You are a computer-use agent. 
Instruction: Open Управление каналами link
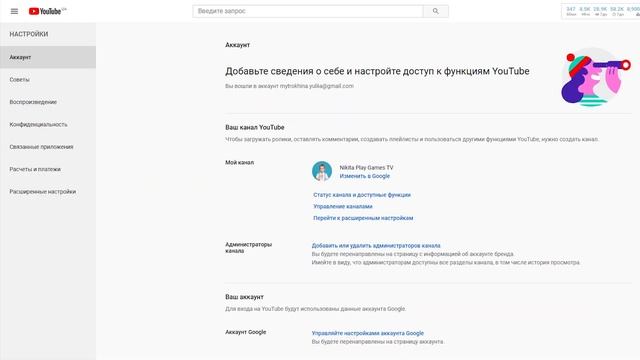(x=342, y=207)
